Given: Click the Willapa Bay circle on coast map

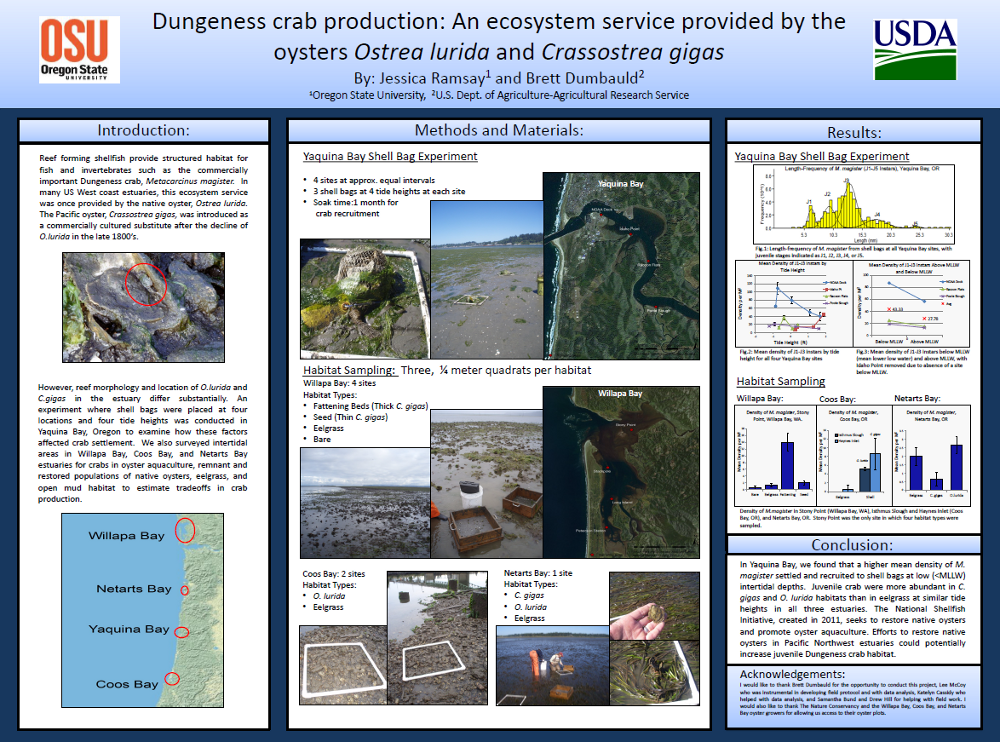Looking at the screenshot, I should pos(185,530).
